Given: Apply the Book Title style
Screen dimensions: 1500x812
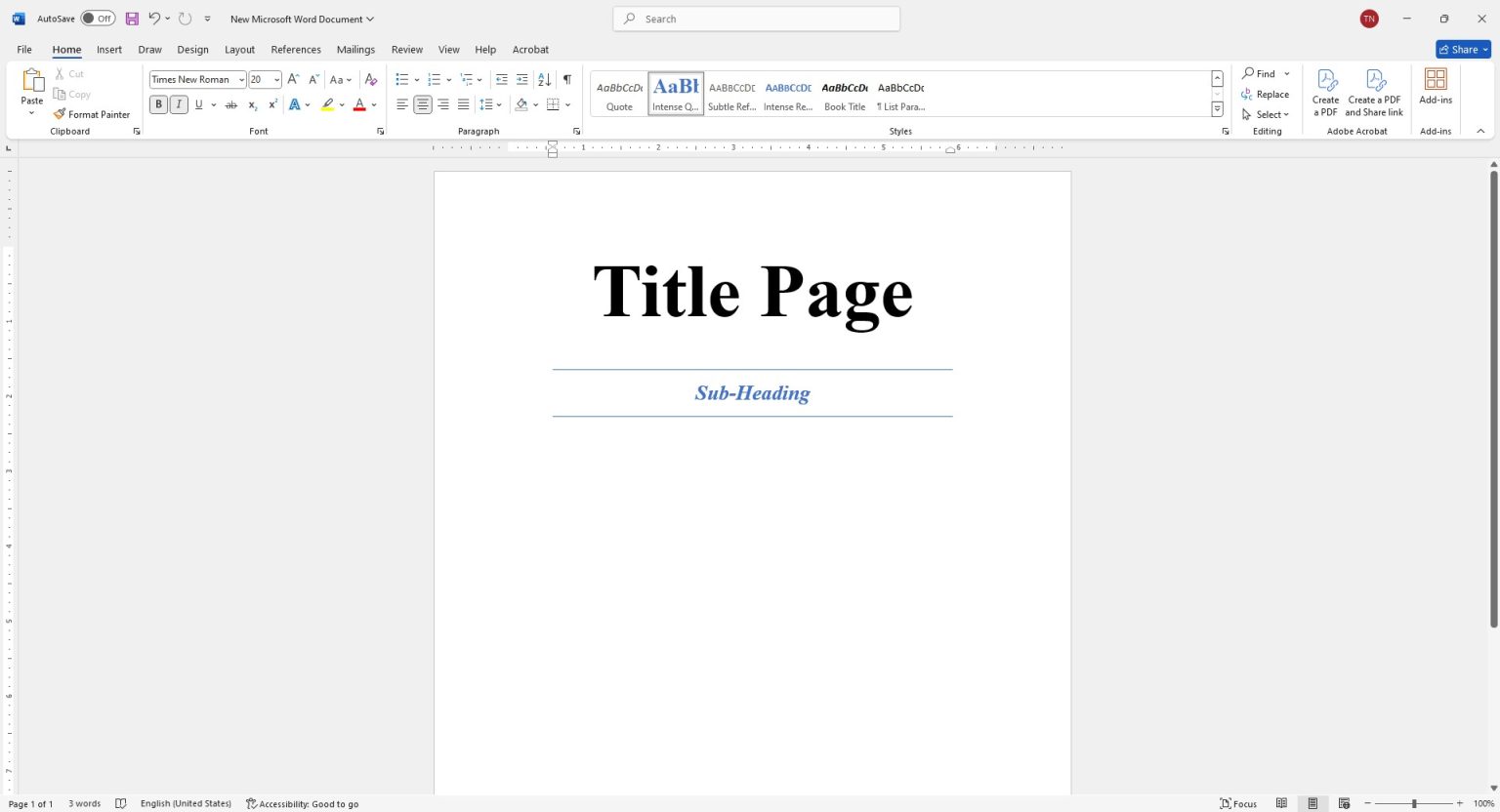Looking at the screenshot, I should [845, 95].
